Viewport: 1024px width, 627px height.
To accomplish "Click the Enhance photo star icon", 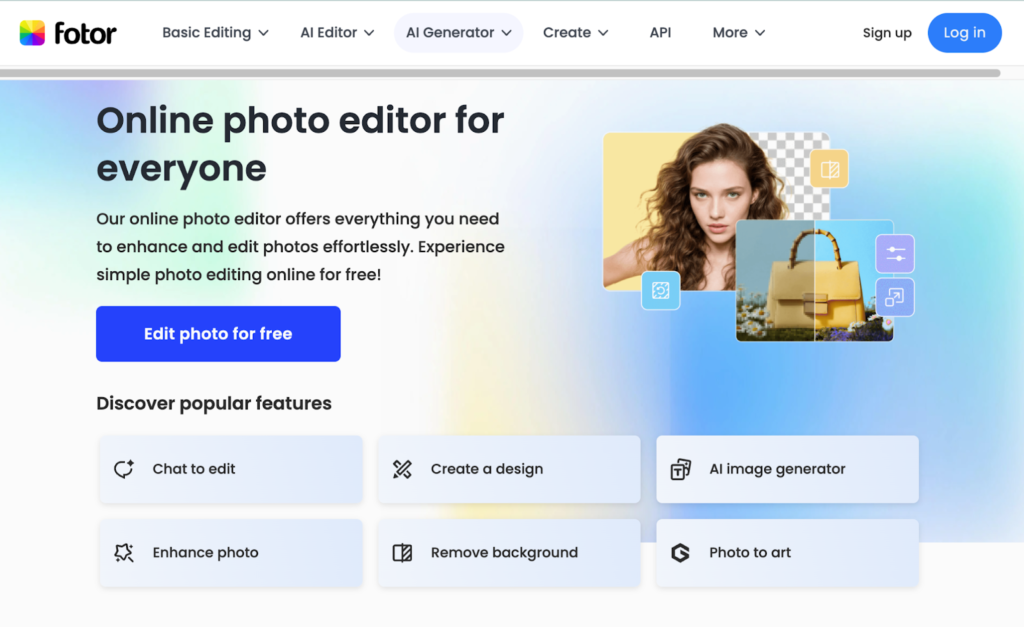I will (124, 553).
